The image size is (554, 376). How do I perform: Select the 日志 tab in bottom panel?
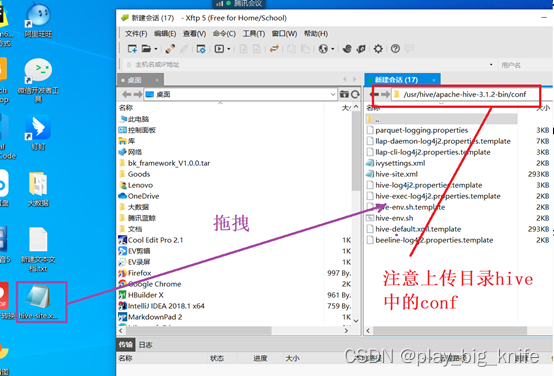click(145, 345)
